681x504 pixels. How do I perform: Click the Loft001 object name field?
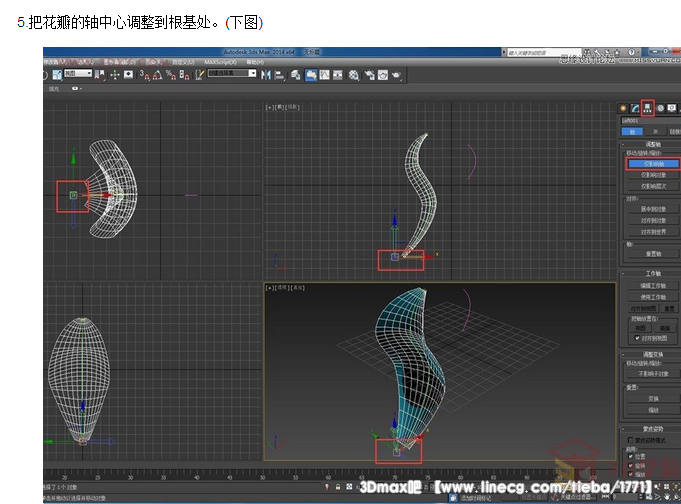(651, 120)
